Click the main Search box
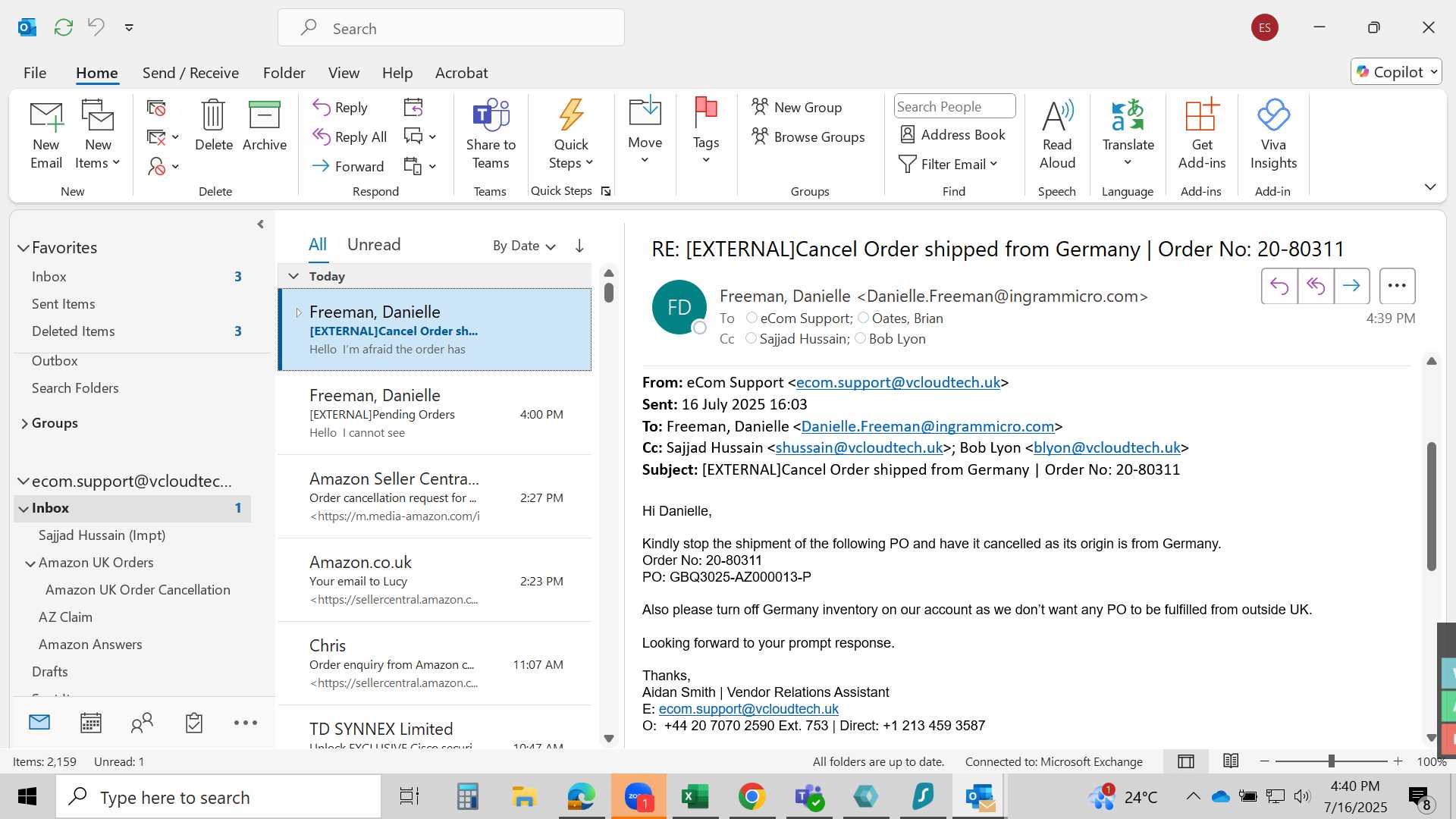1456x819 pixels. 451,28
